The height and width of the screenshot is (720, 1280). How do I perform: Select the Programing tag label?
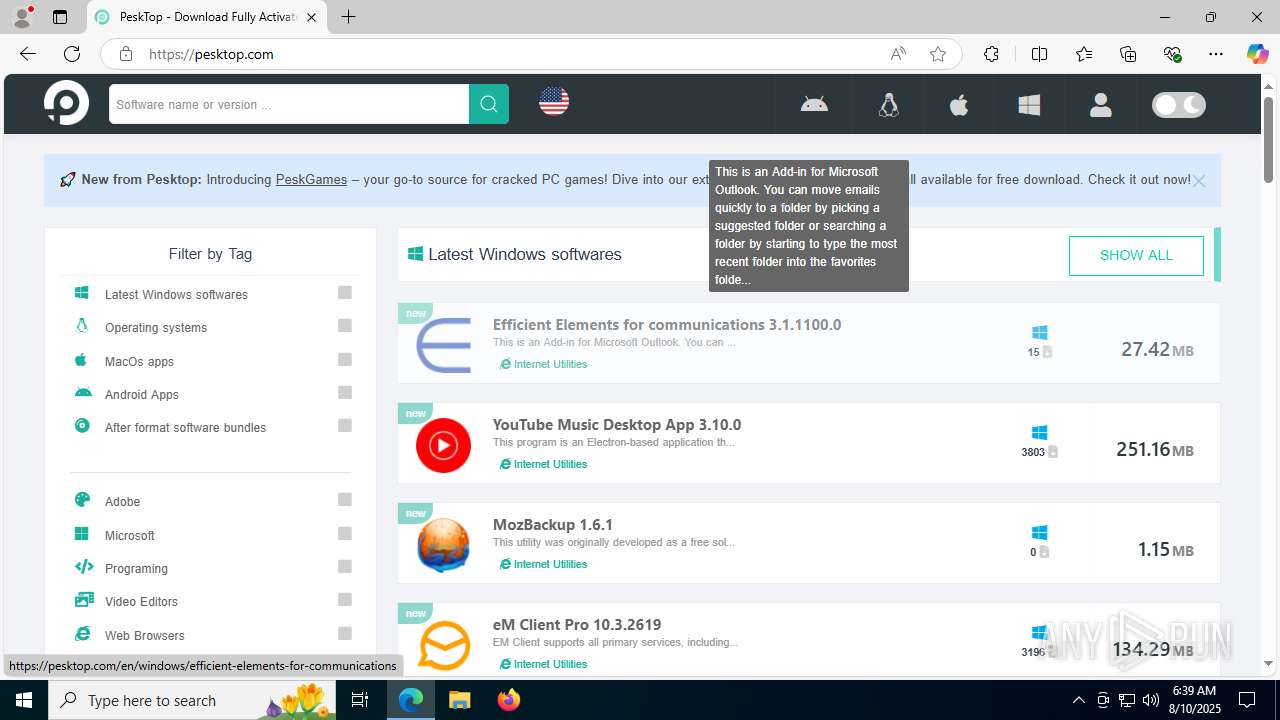(x=136, y=569)
